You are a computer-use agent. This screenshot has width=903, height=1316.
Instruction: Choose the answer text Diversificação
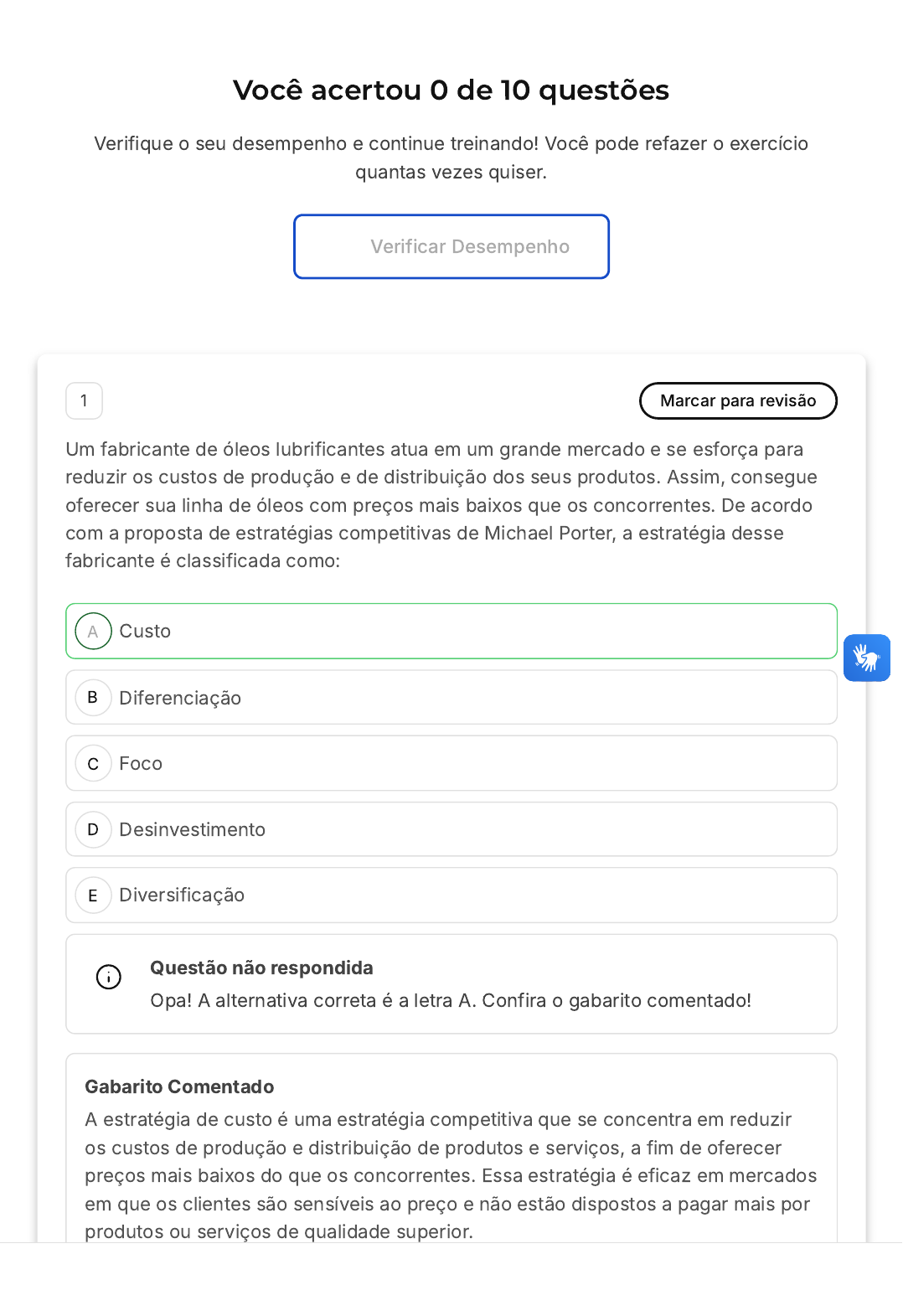click(x=182, y=895)
